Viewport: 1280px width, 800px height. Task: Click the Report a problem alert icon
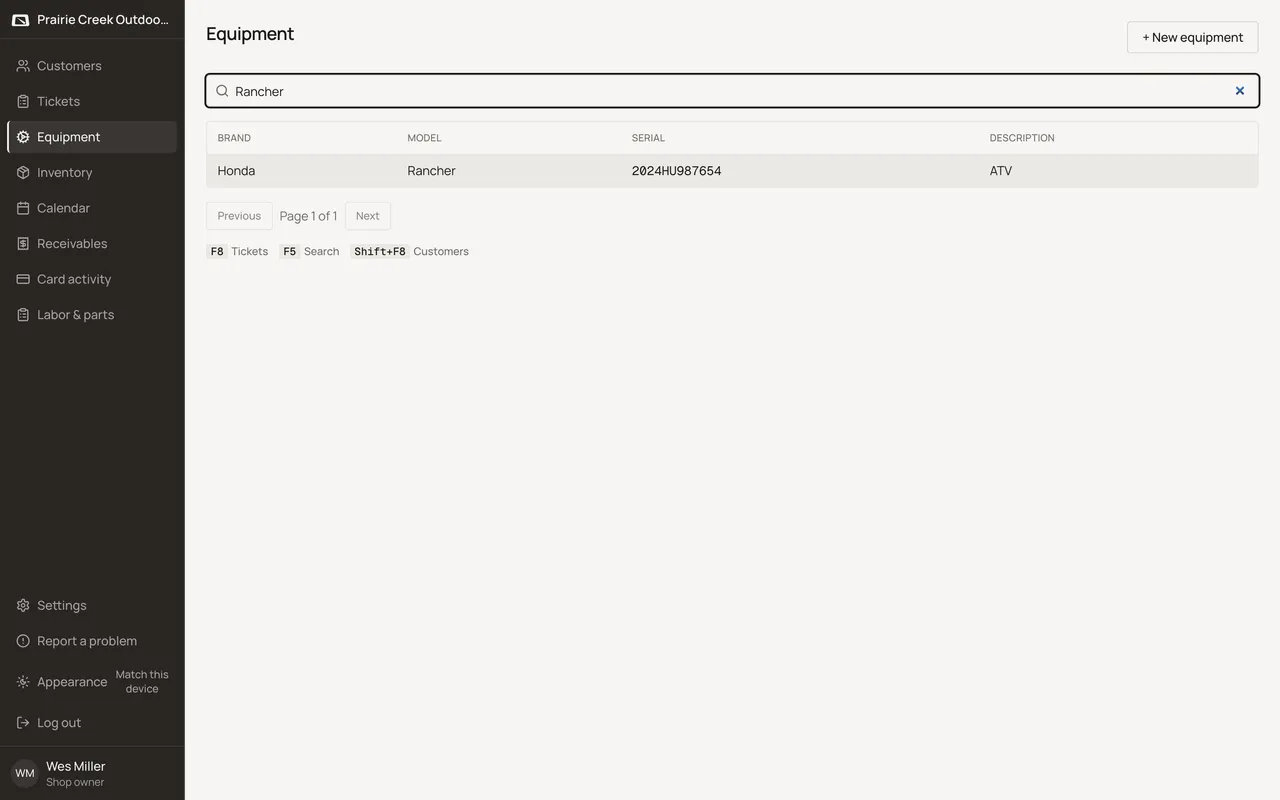[x=23, y=641]
